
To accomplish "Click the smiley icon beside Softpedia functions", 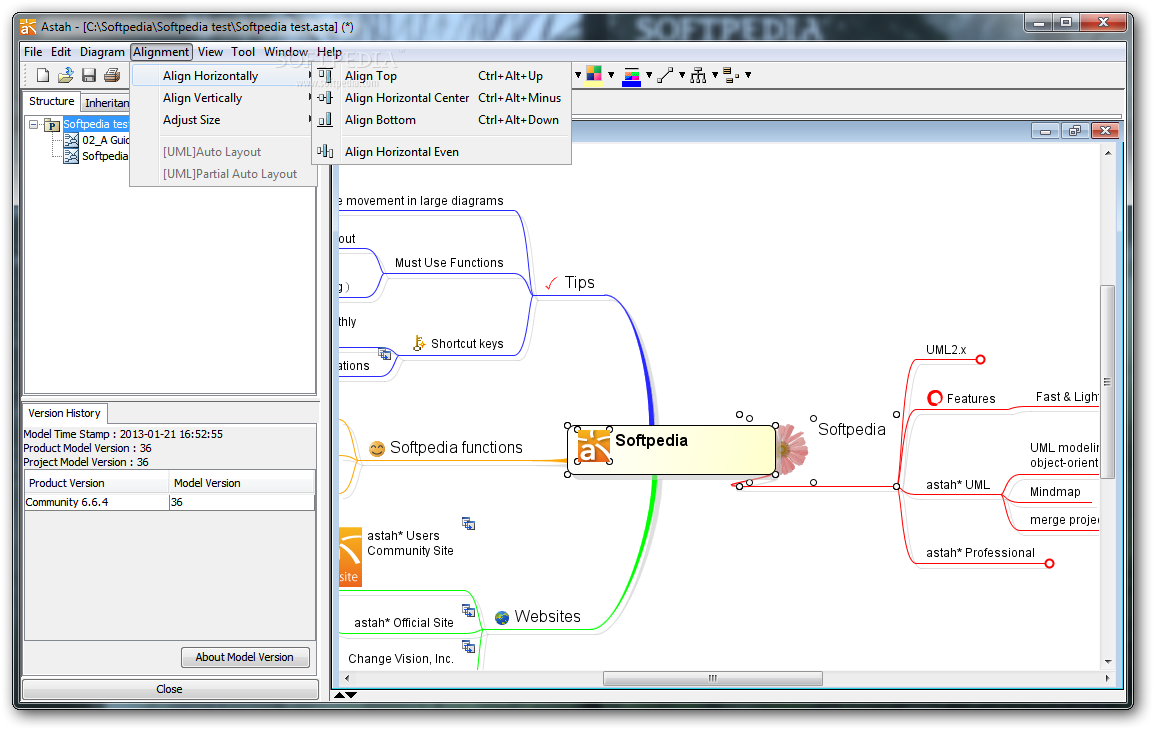I will [x=377, y=448].
